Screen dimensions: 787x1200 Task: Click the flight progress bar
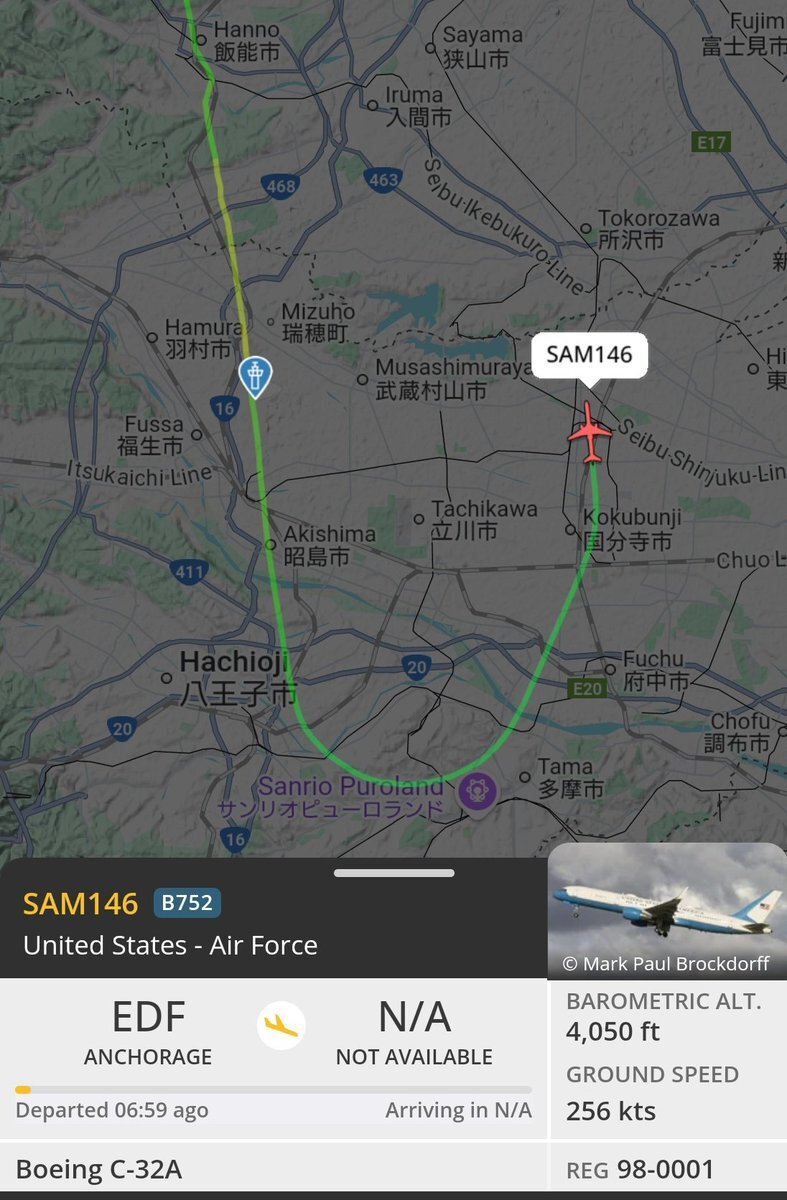point(273,1089)
